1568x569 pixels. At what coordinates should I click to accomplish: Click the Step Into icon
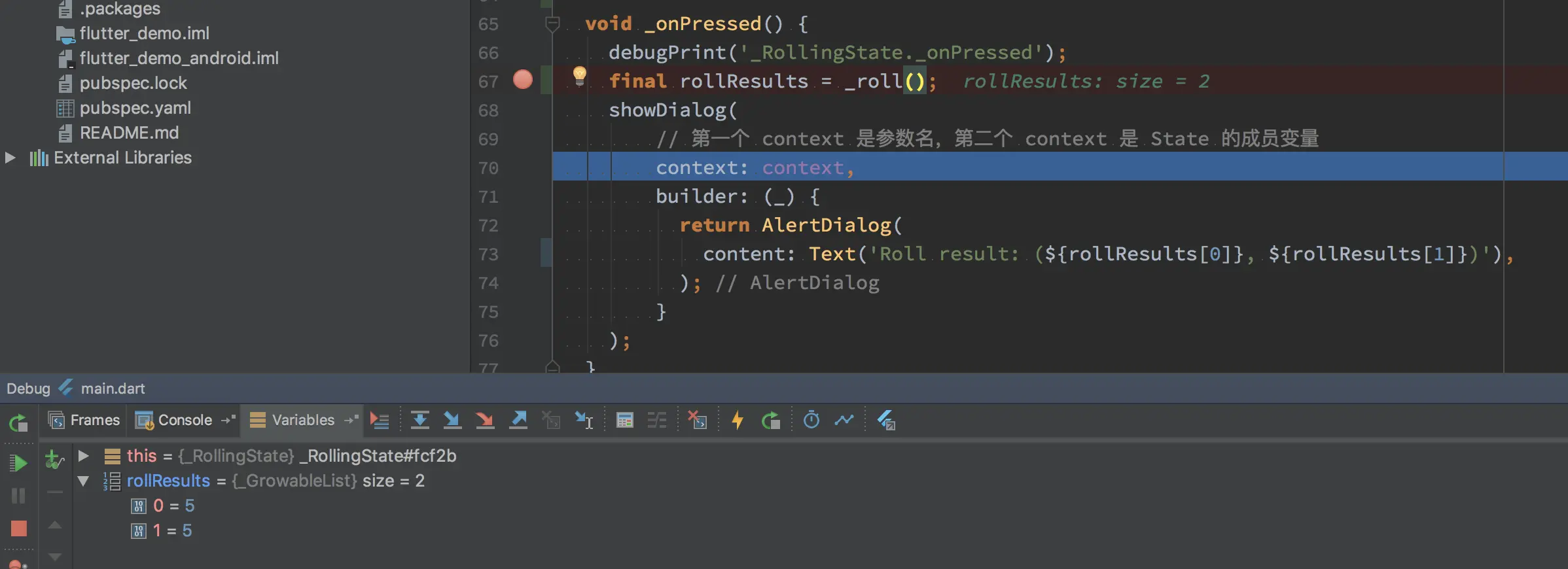pyautogui.click(x=452, y=420)
